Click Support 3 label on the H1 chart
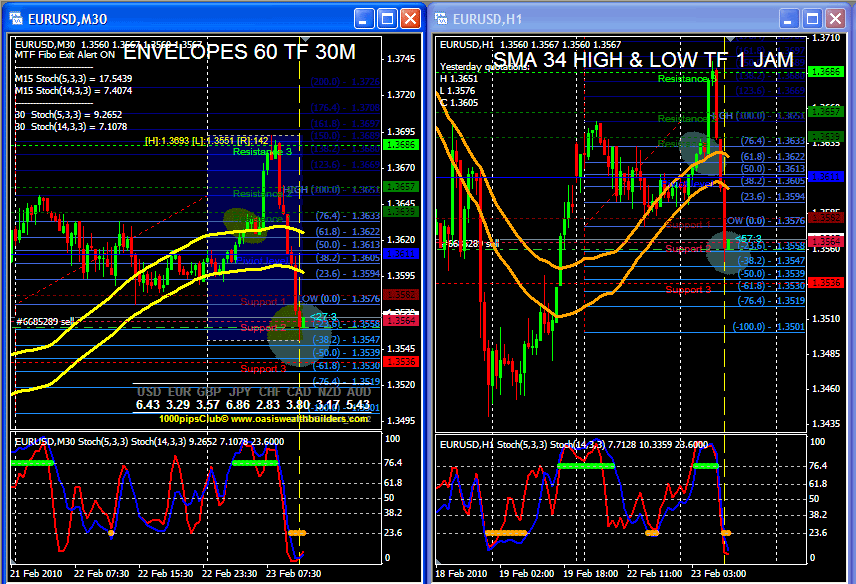Viewport: 856px width, 584px height. pyautogui.click(x=688, y=289)
